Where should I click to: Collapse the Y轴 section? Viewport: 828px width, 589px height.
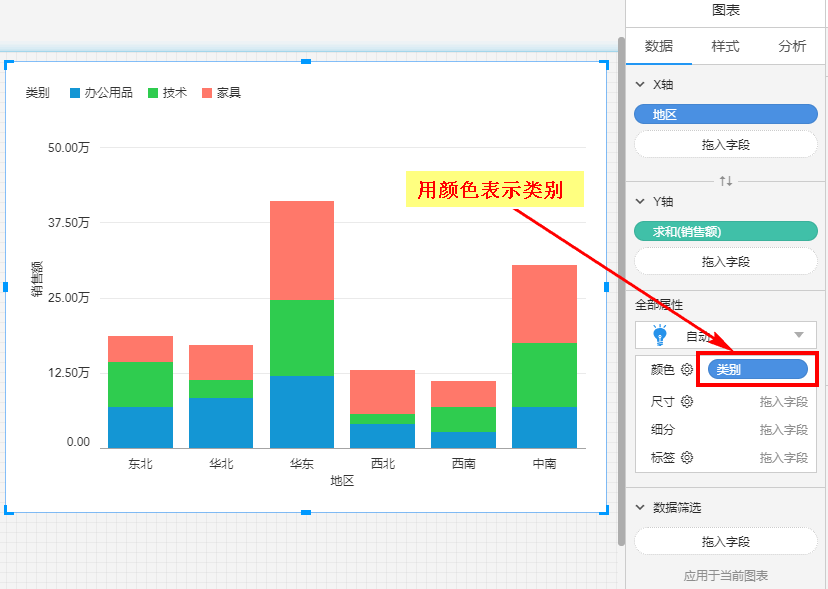tap(640, 202)
